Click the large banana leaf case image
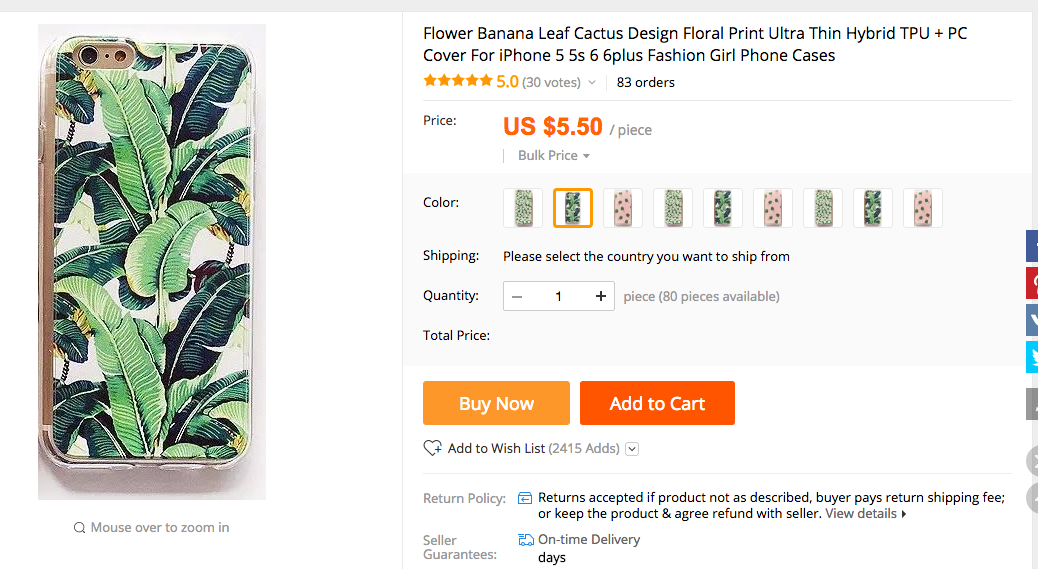Viewport: 1038px width, 569px height. tap(152, 262)
